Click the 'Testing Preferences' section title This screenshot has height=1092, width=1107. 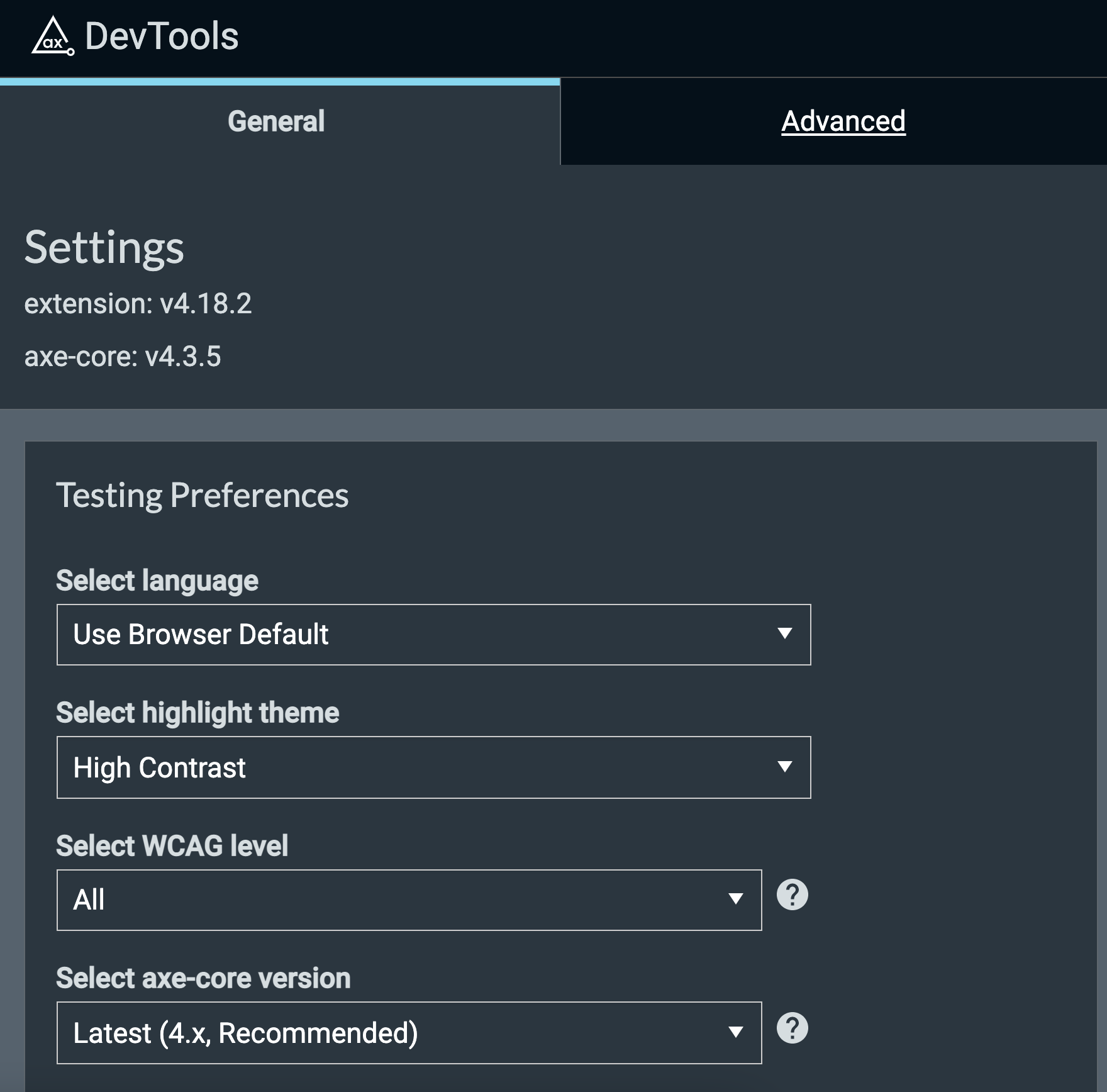click(203, 496)
